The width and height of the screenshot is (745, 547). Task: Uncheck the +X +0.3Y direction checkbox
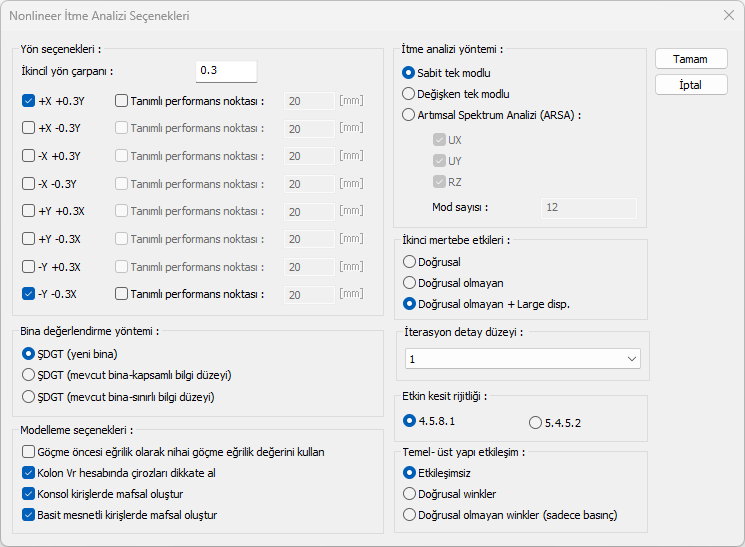click(29, 100)
